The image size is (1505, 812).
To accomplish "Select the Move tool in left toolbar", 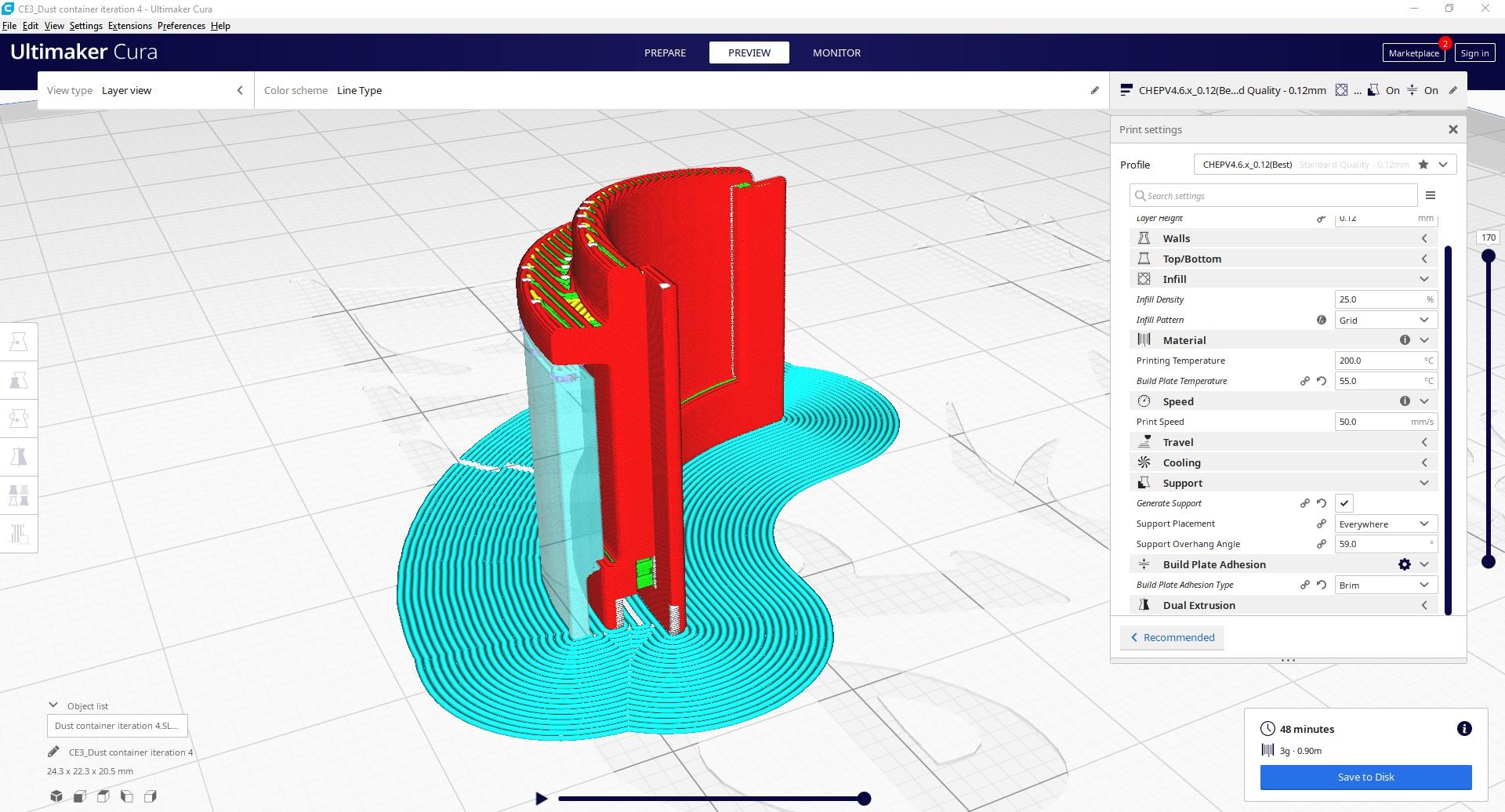I will [x=19, y=342].
